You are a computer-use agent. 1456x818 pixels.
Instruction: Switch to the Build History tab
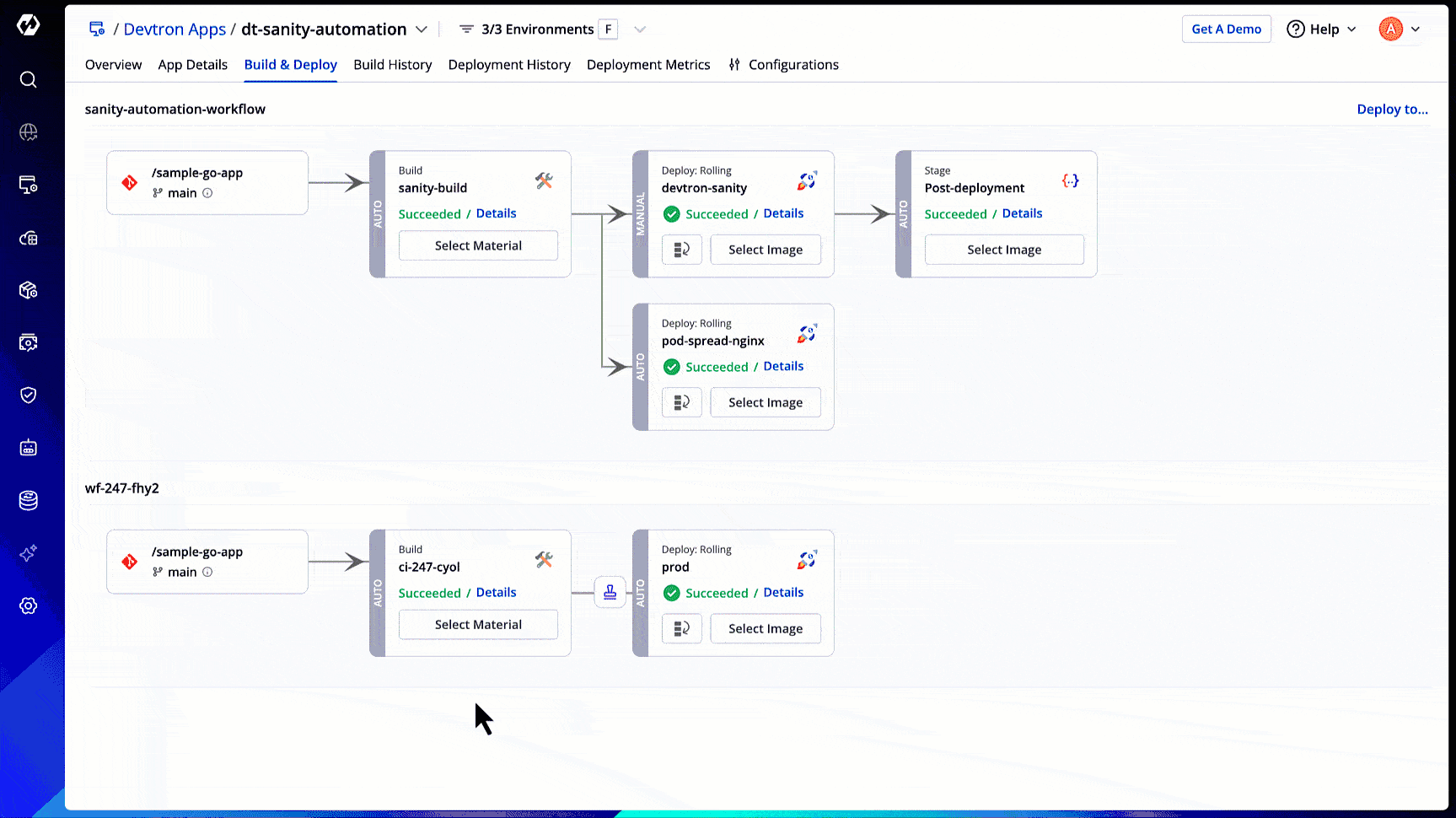(x=392, y=65)
